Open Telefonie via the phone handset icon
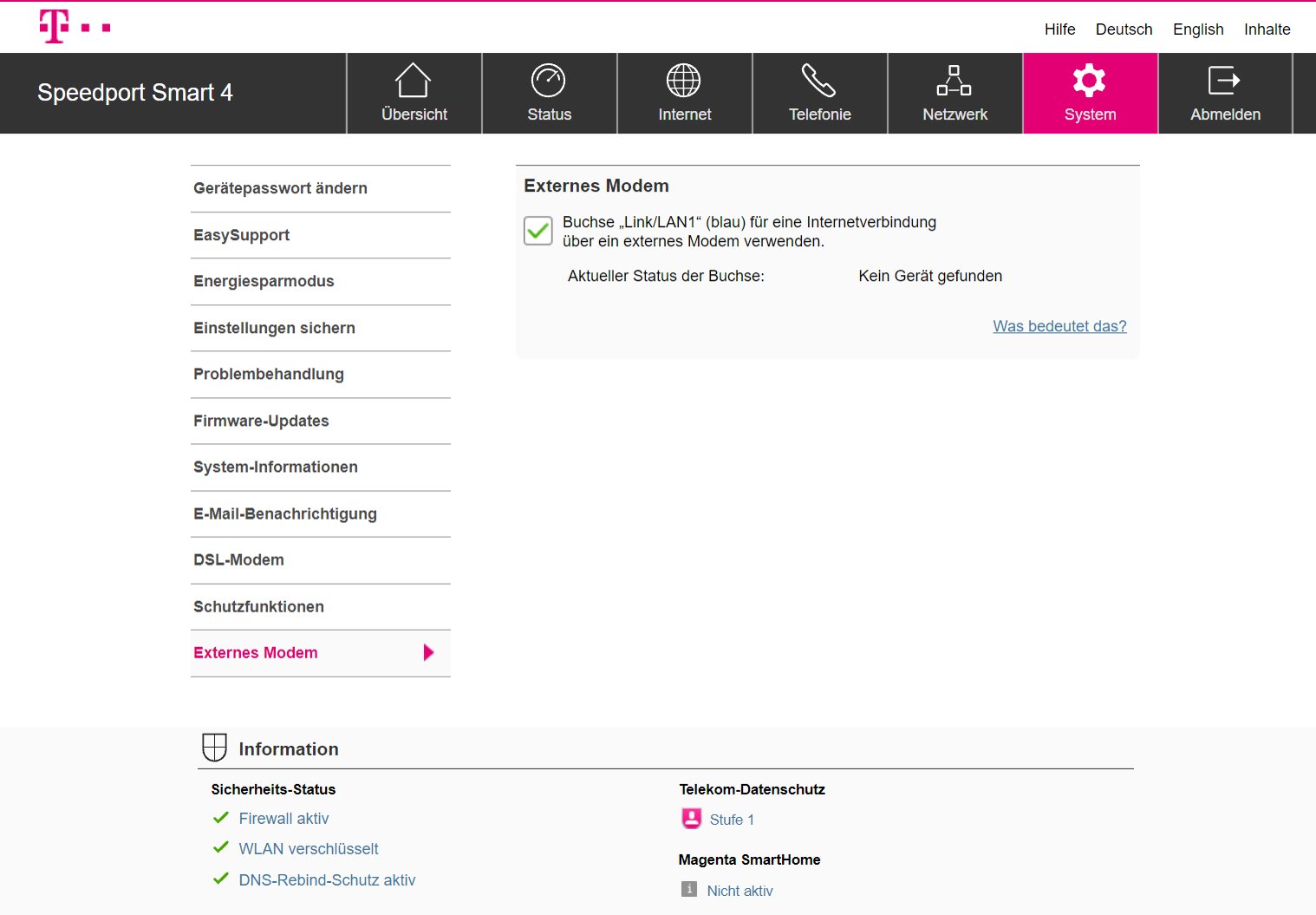The height and width of the screenshot is (915, 1316). [819, 81]
